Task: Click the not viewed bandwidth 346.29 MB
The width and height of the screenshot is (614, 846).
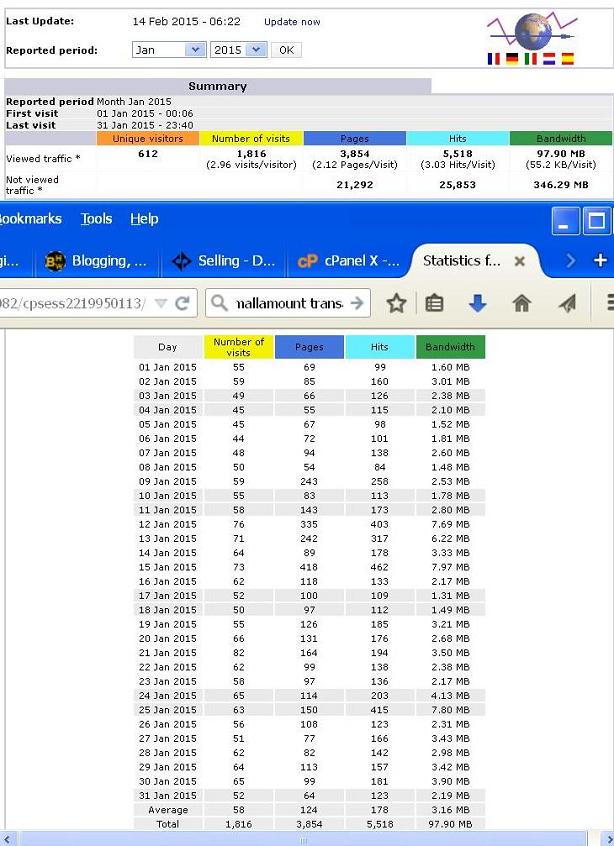Action: point(561,185)
